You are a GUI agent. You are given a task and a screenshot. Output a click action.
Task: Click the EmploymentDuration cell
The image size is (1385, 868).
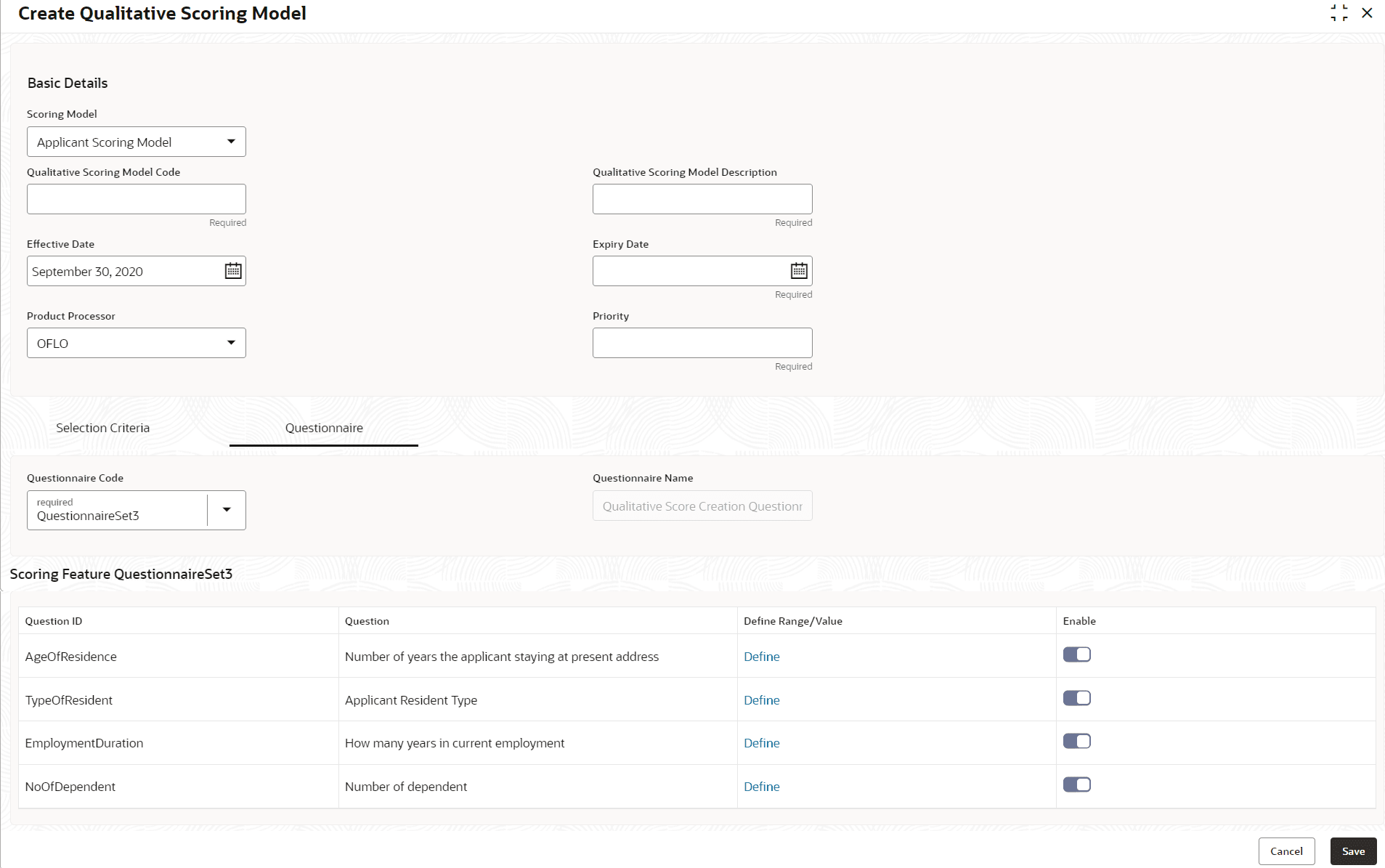pyautogui.click(x=179, y=743)
